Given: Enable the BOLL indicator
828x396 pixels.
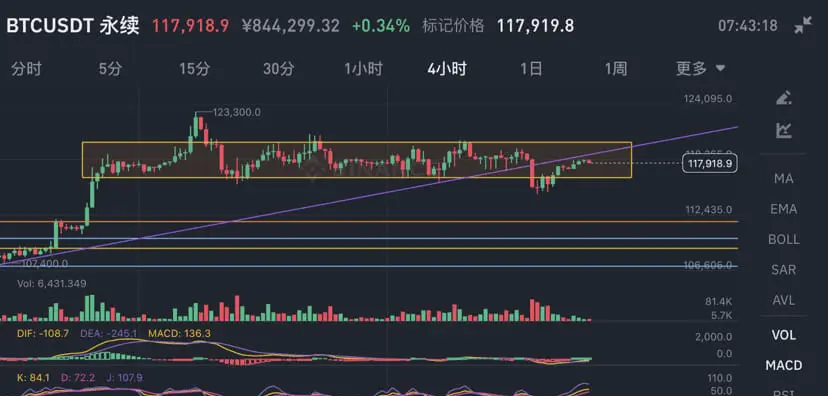Looking at the screenshot, I should 784,239.
